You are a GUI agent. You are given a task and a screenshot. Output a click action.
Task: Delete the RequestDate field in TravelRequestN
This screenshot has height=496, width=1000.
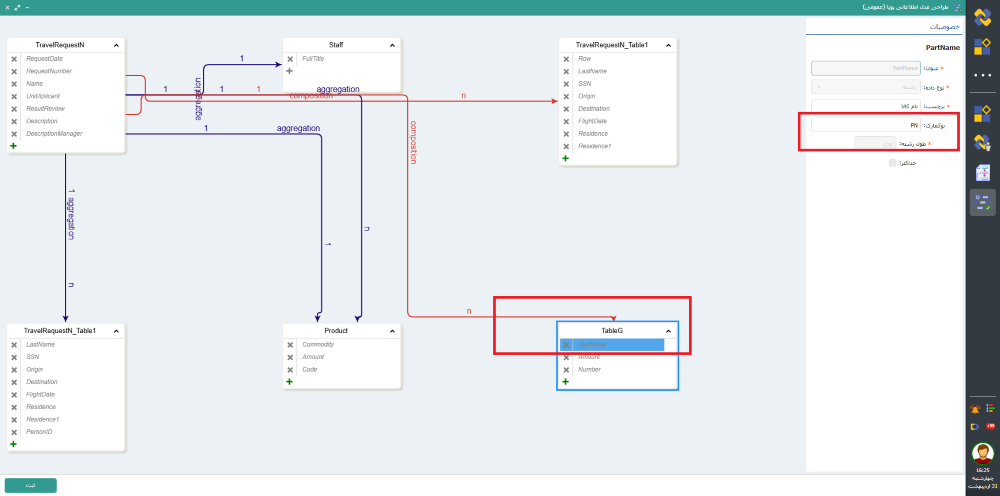(x=14, y=59)
